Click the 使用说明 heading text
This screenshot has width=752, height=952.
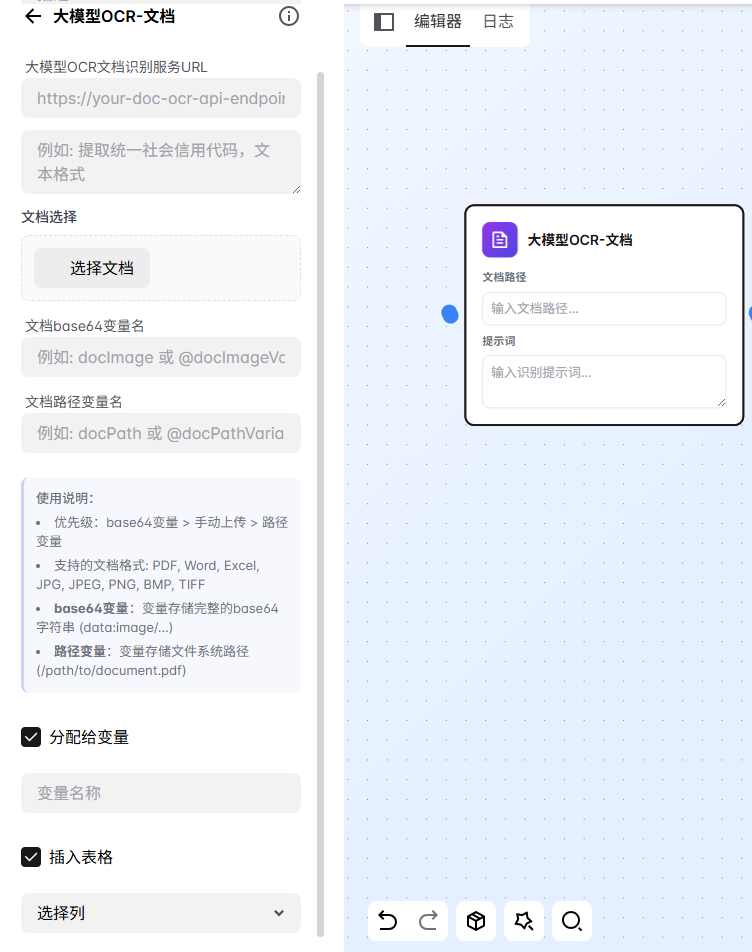click(64, 498)
